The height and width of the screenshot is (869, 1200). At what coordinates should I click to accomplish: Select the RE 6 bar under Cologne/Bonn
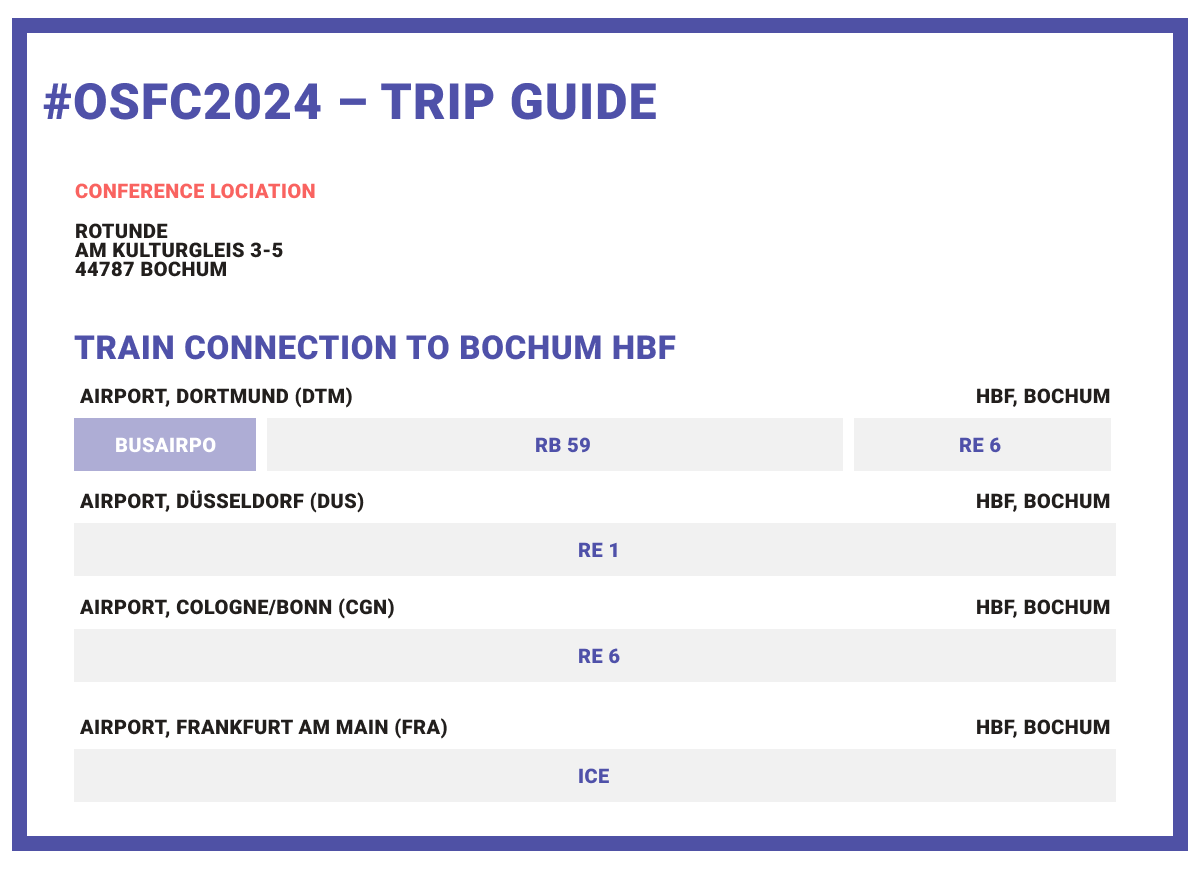point(597,656)
